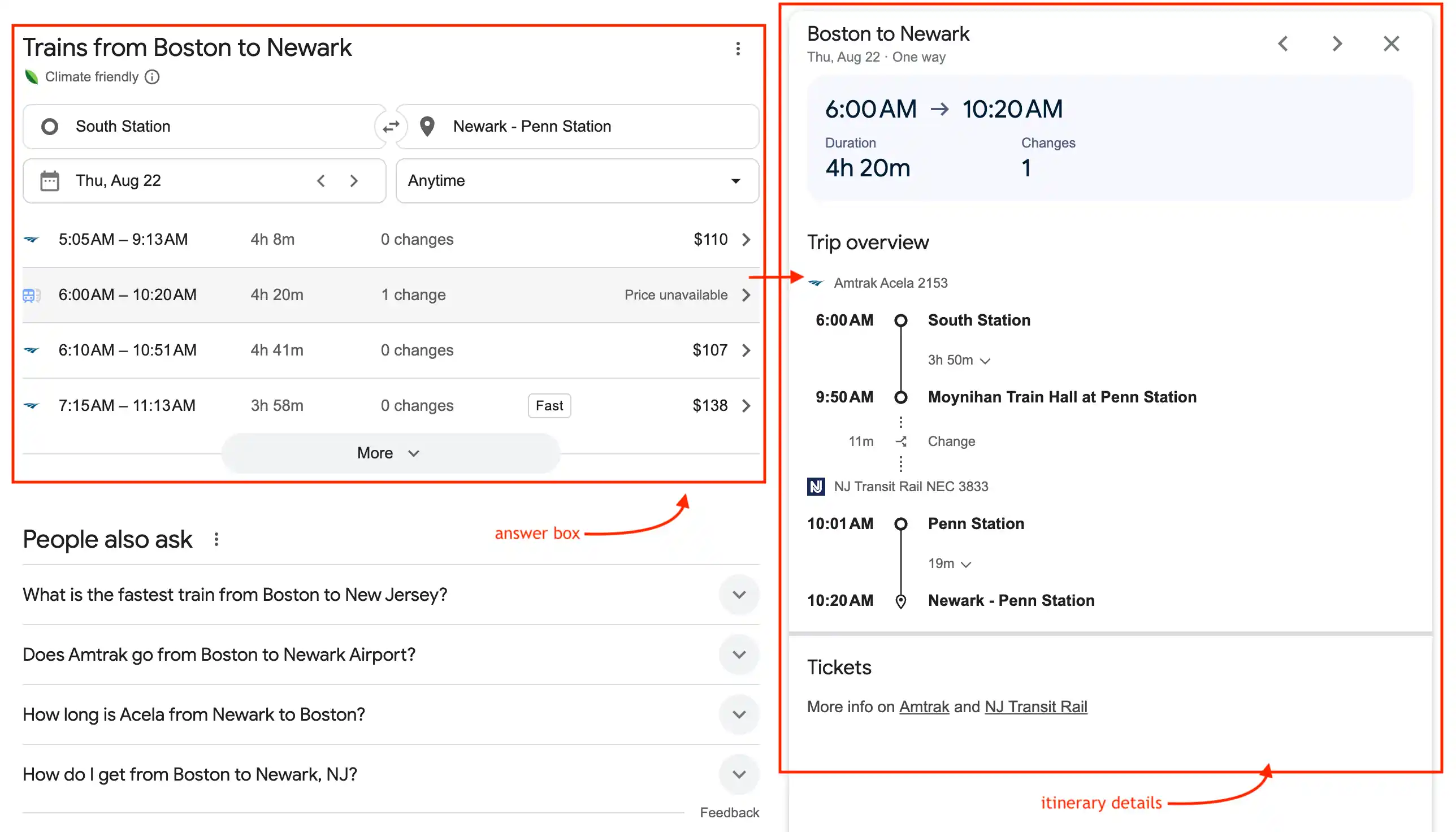Click the Amtrak logo icon on the 5:05 AM row
The height and width of the screenshot is (832, 1456).
pos(32,240)
